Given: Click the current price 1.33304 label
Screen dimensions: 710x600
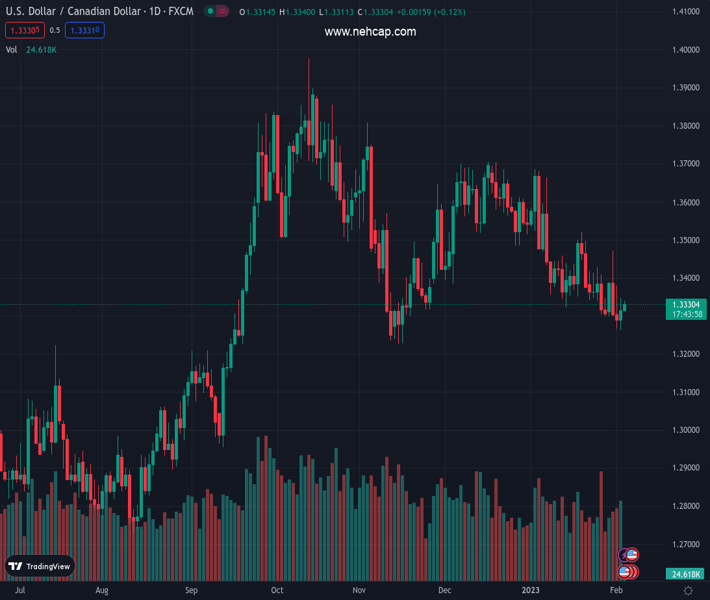Looking at the screenshot, I should [x=685, y=304].
